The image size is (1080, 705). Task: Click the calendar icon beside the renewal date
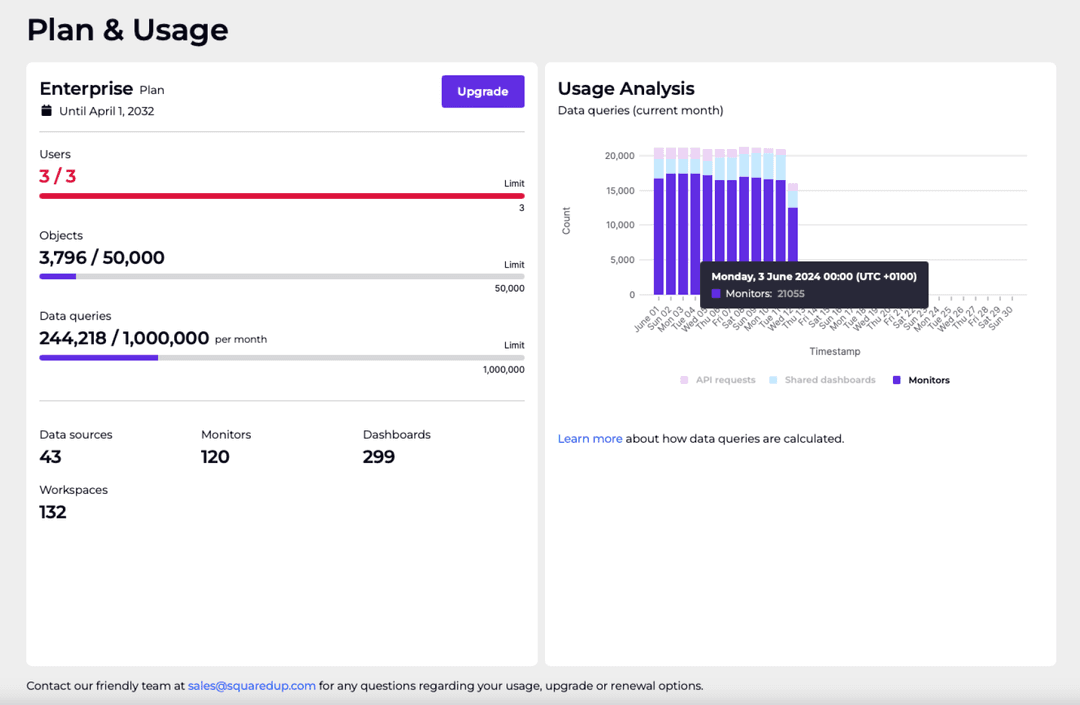44,111
